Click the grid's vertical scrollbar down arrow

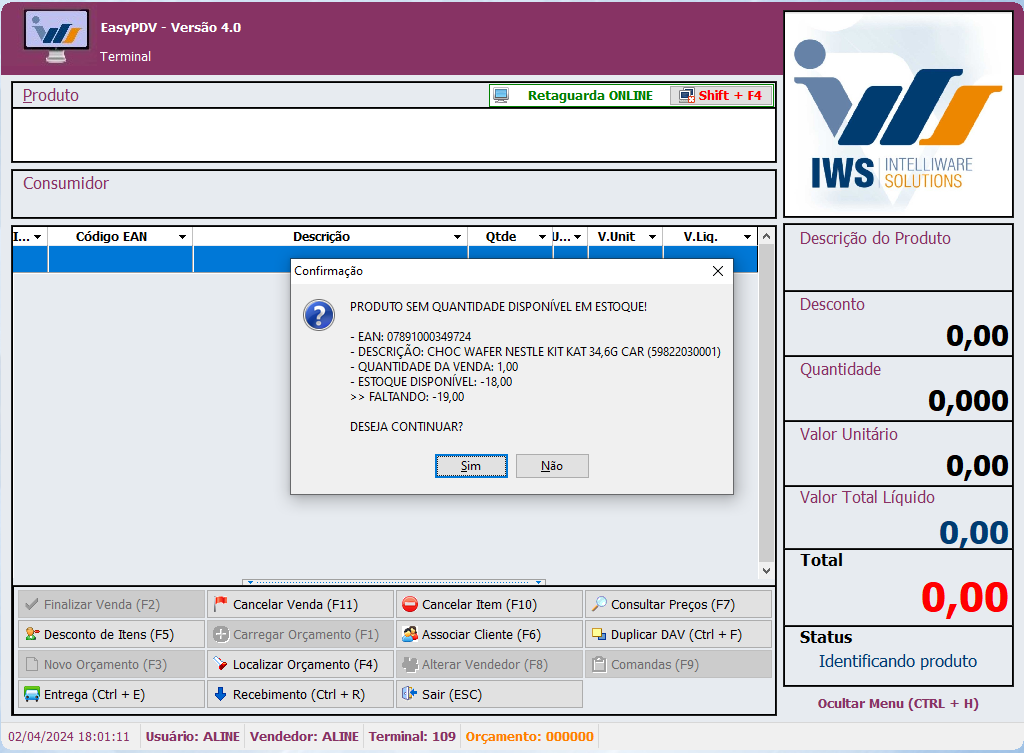point(766,570)
